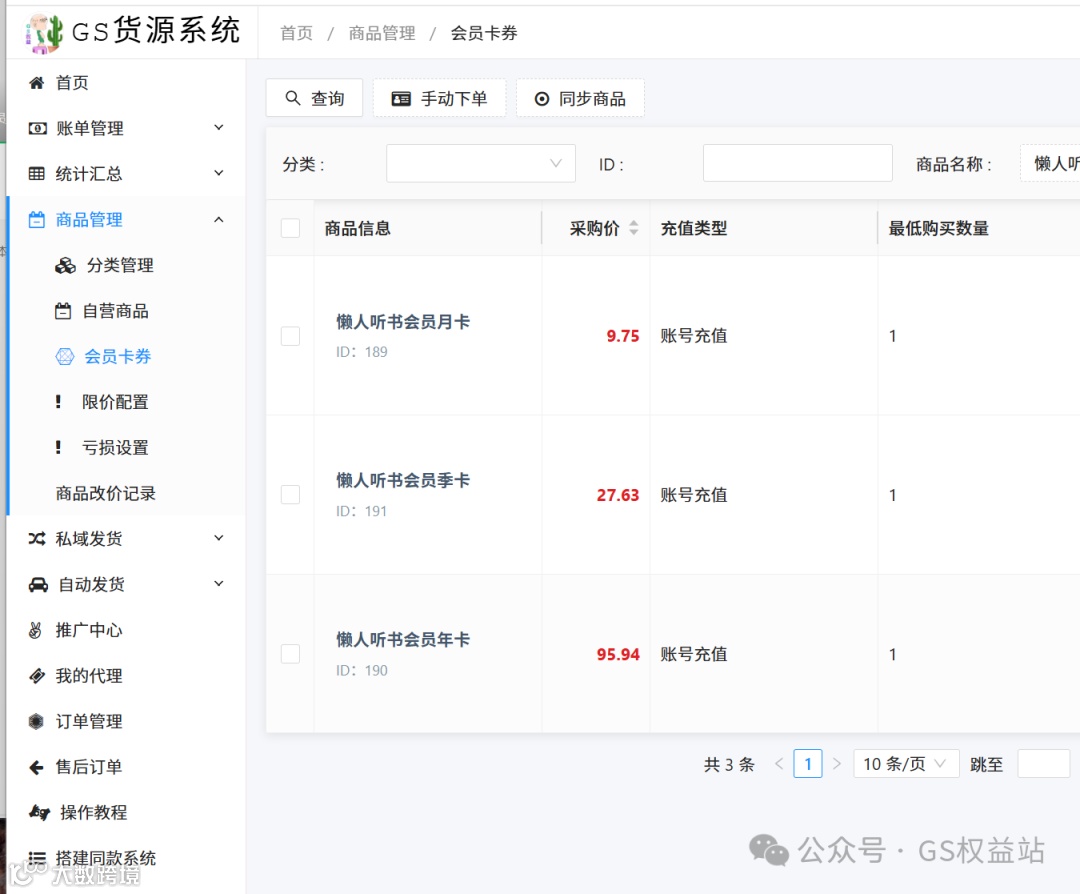This screenshot has height=894, width=1080.
Task: Open the 10 条/页 page size dropdown
Action: coord(906,764)
